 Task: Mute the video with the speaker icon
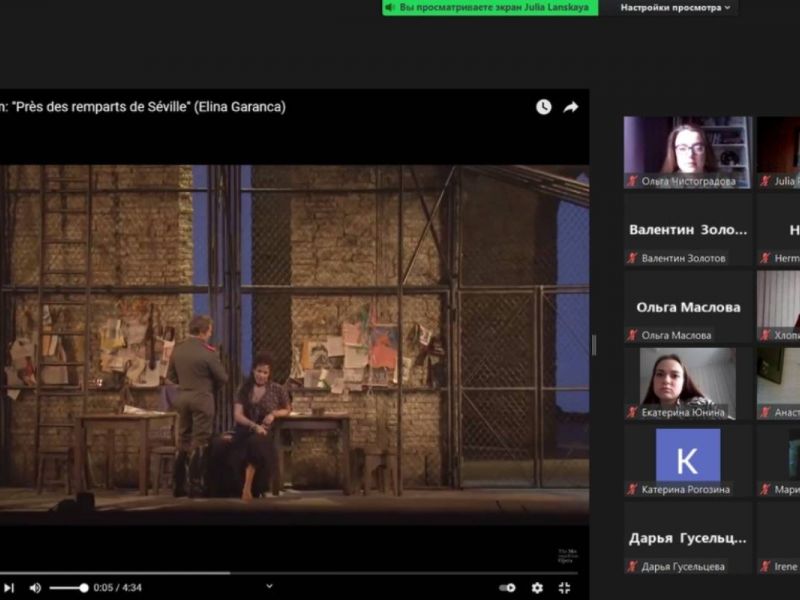pos(35,588)
